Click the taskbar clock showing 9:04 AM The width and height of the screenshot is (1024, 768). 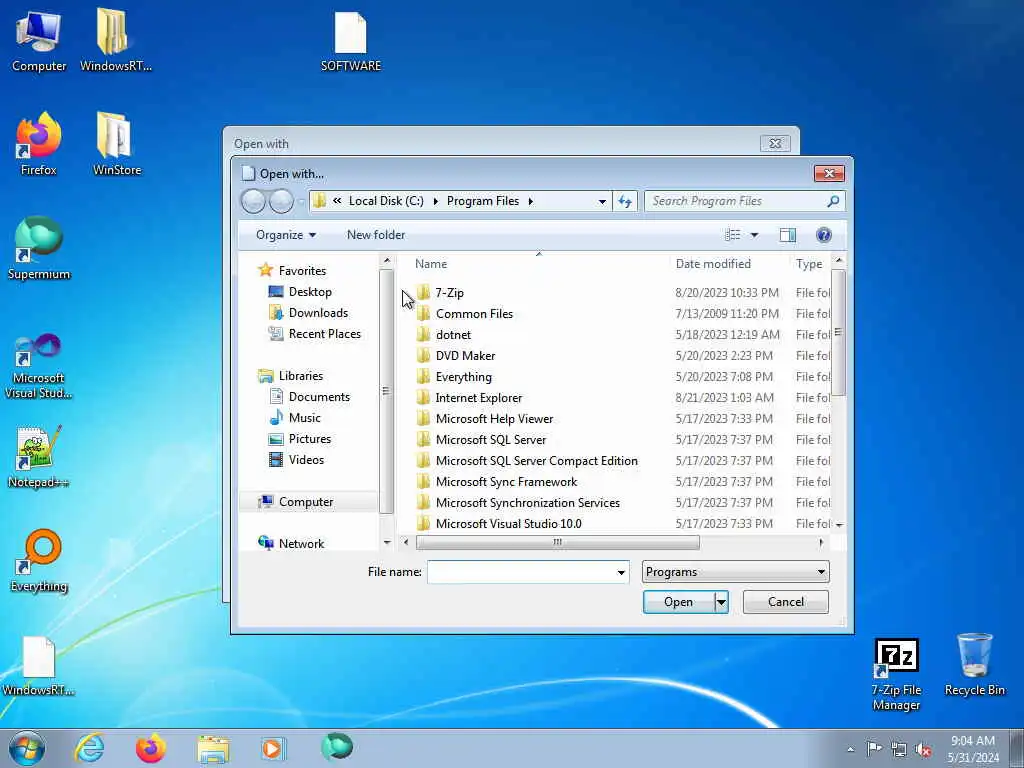tap(973, 749)
